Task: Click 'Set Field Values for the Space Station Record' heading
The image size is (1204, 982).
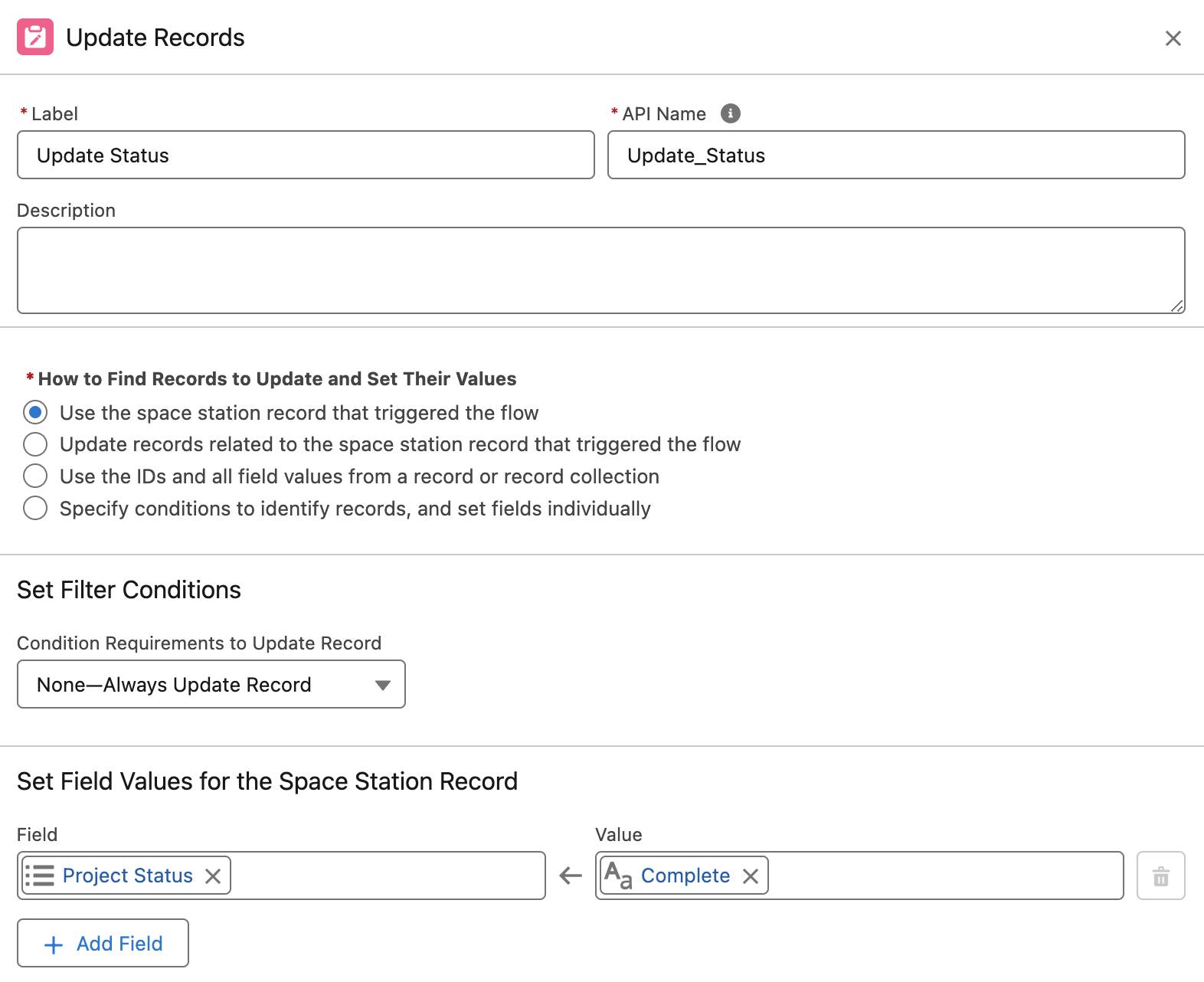Action: pos(267,781)
